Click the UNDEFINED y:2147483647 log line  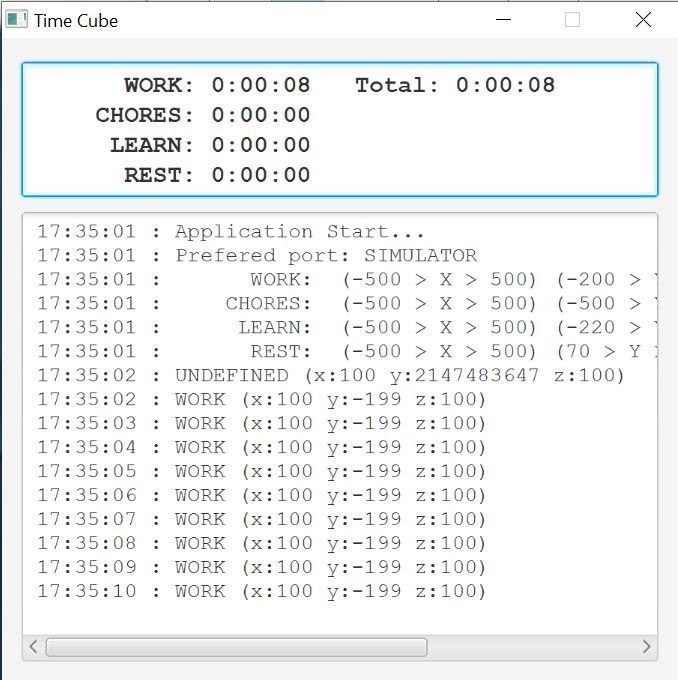(x=331, y=376)
